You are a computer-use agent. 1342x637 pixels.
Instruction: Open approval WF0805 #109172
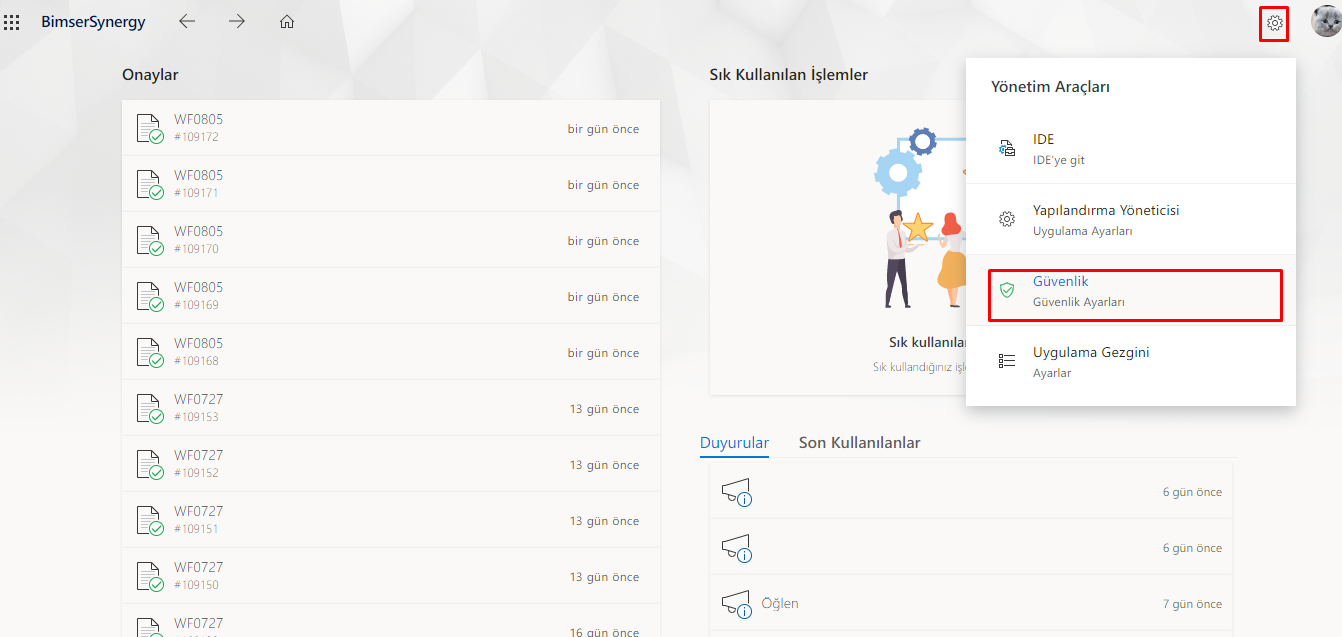391,128
